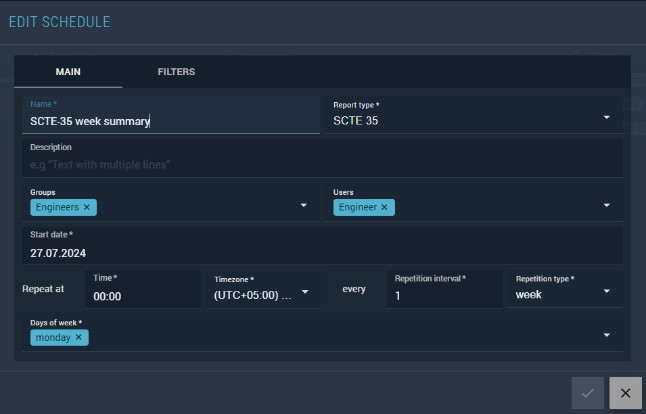
Task: Expand the Days of week dropdown
Action: point(606,335)
